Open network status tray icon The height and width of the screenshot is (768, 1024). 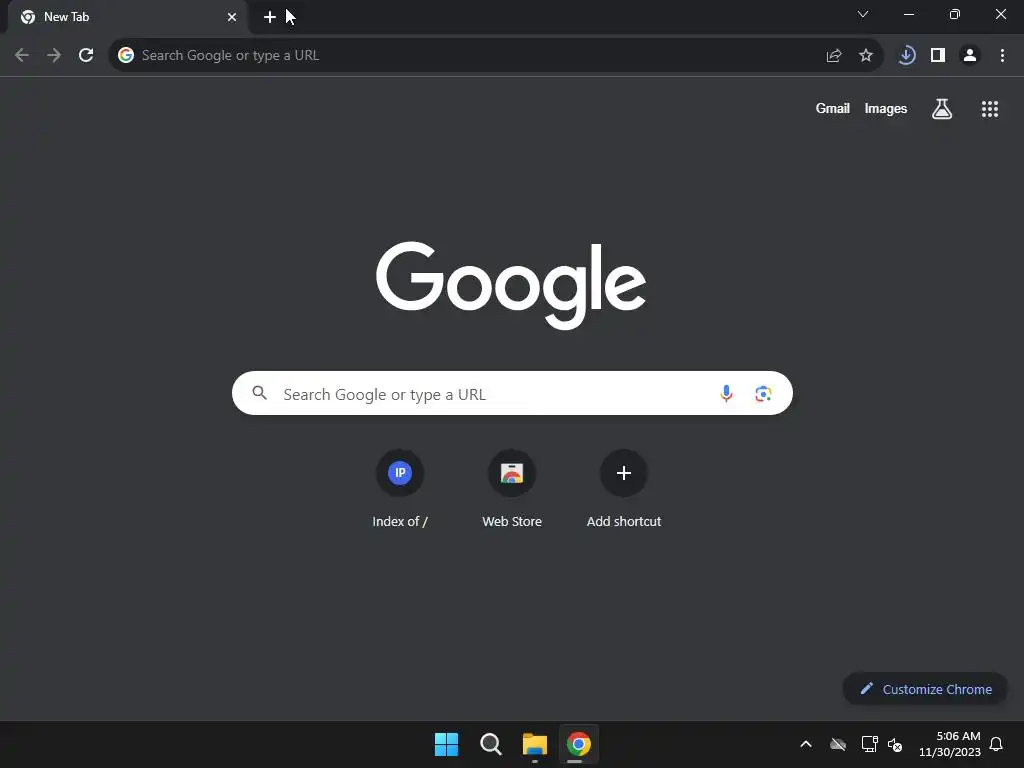(869, 744)
